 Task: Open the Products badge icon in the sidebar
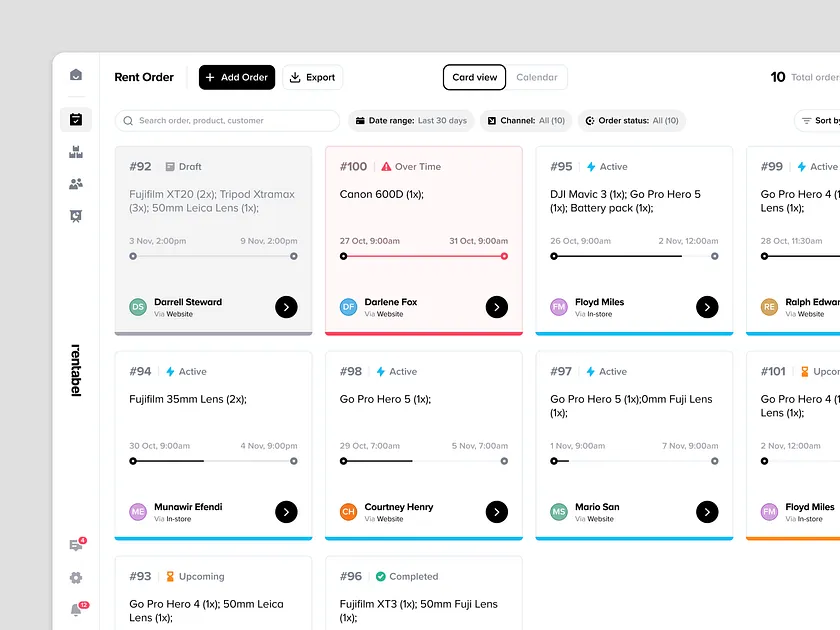pyautogui.click(x=76, y=216)
